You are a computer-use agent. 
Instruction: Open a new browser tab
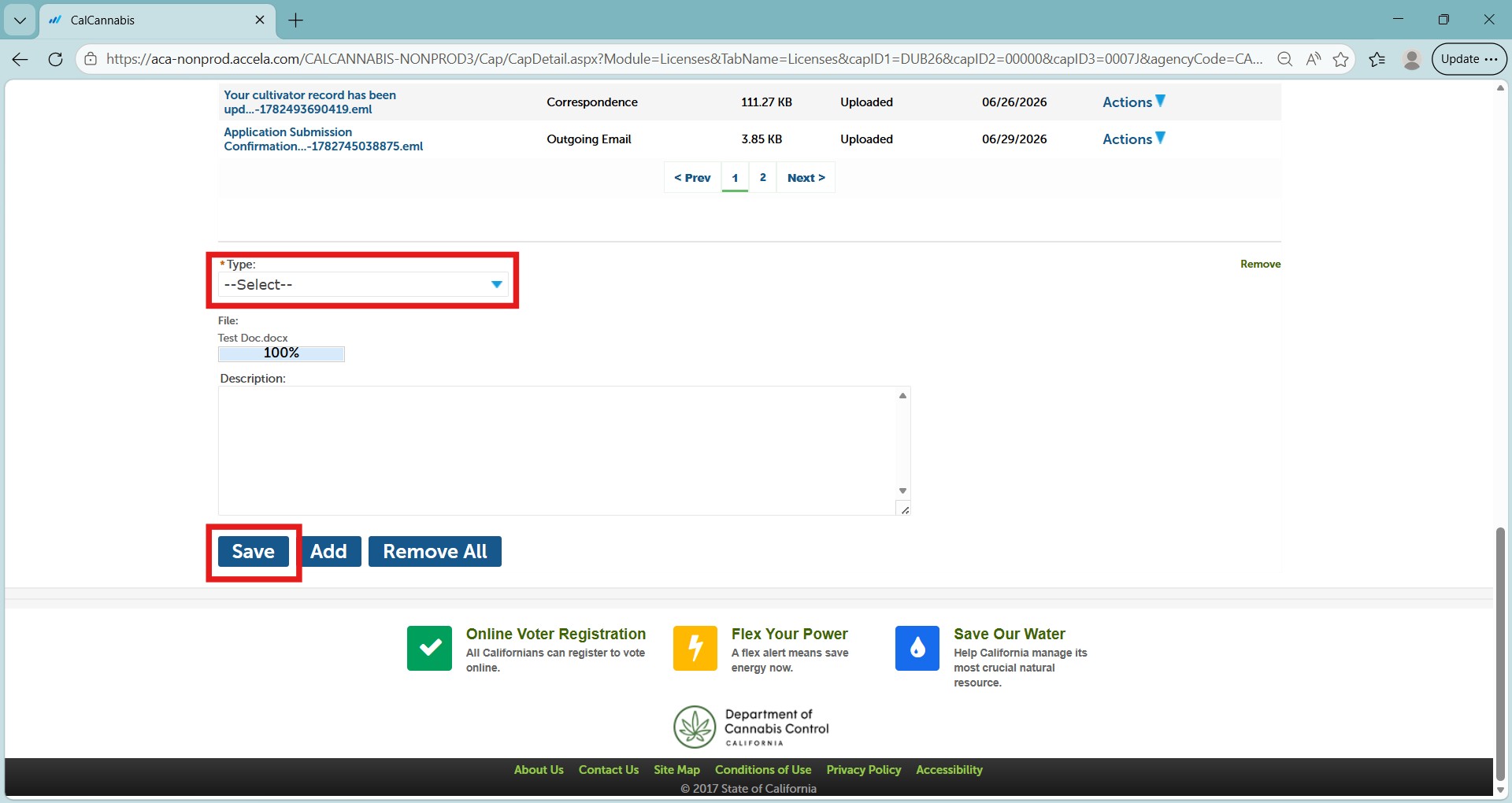click(296, 20)
